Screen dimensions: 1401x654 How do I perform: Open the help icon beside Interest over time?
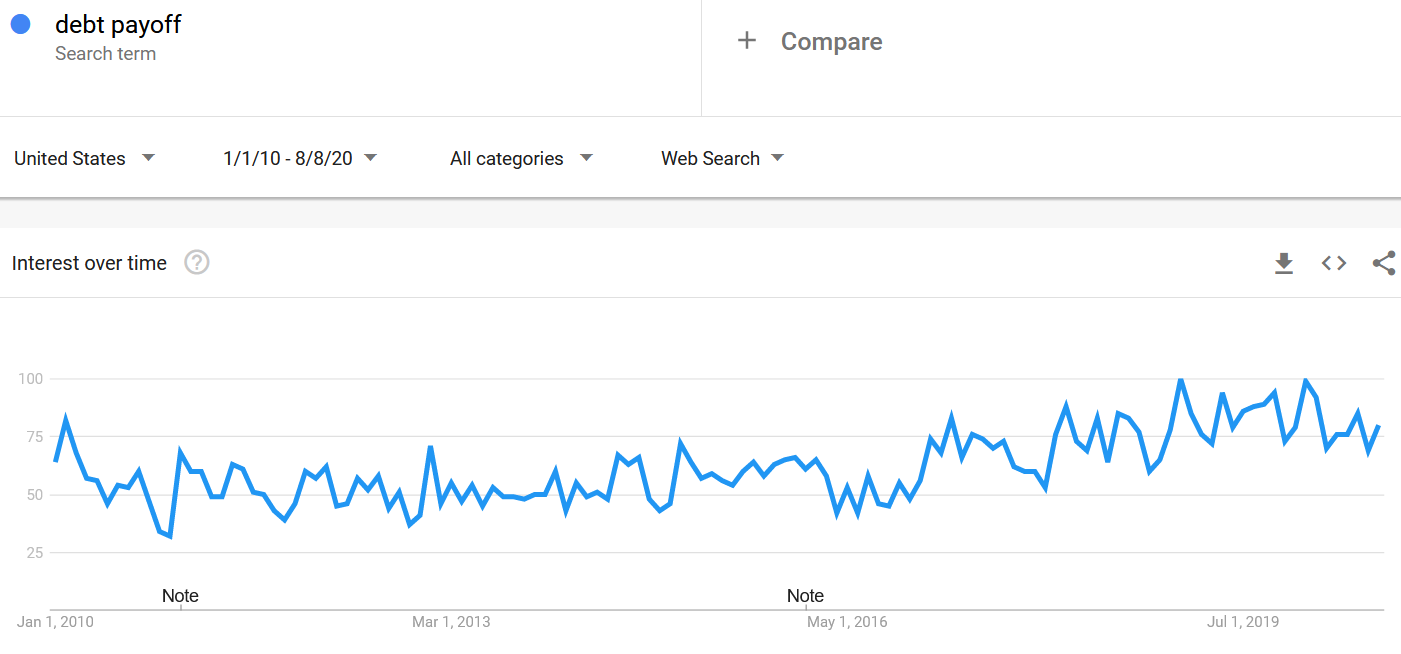click(197, 263)
